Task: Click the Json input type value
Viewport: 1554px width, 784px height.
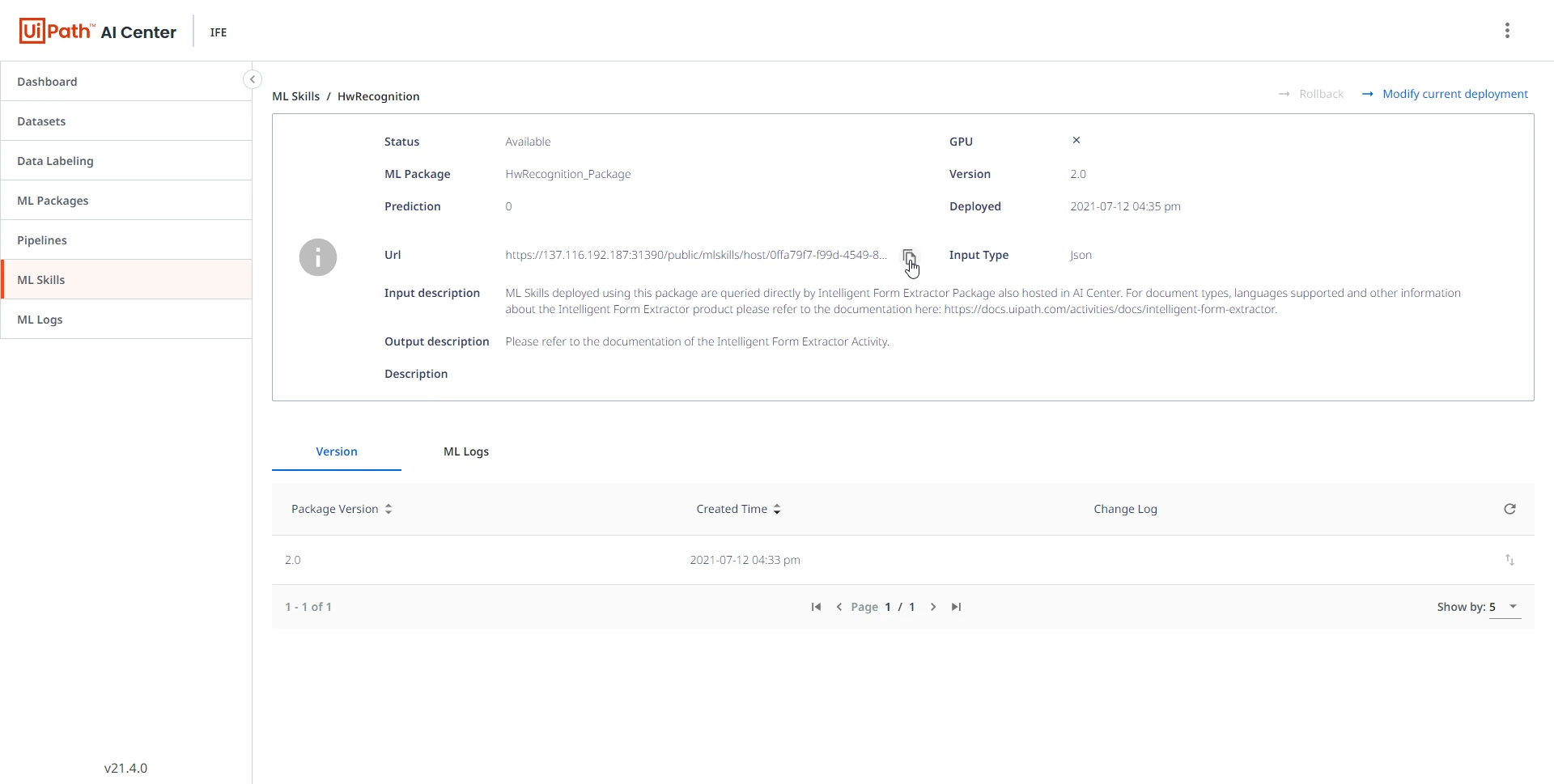Action: point(1081,255)
